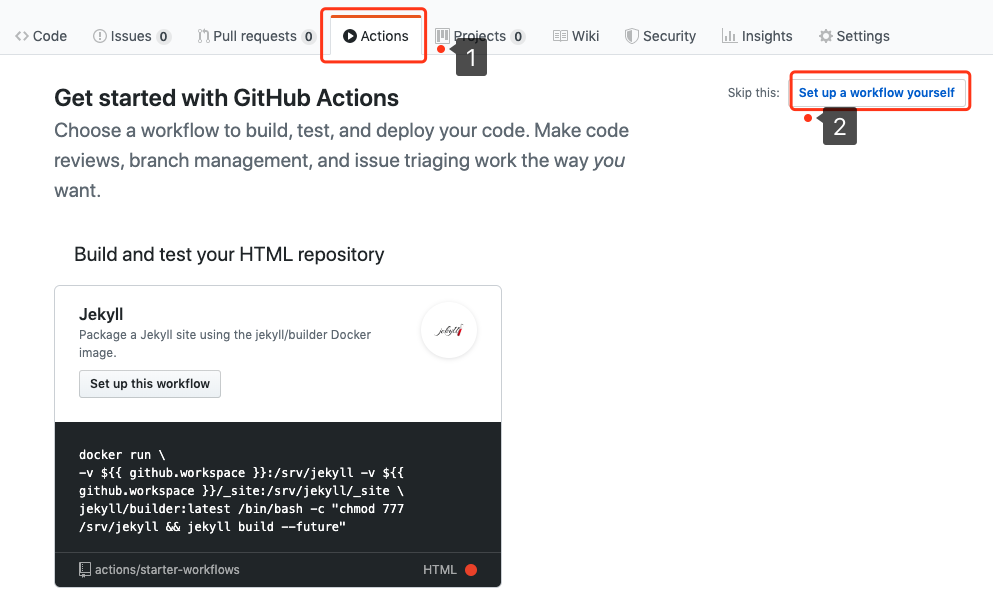
Task: Click the Settings gear icon
Action: (825, 36)
